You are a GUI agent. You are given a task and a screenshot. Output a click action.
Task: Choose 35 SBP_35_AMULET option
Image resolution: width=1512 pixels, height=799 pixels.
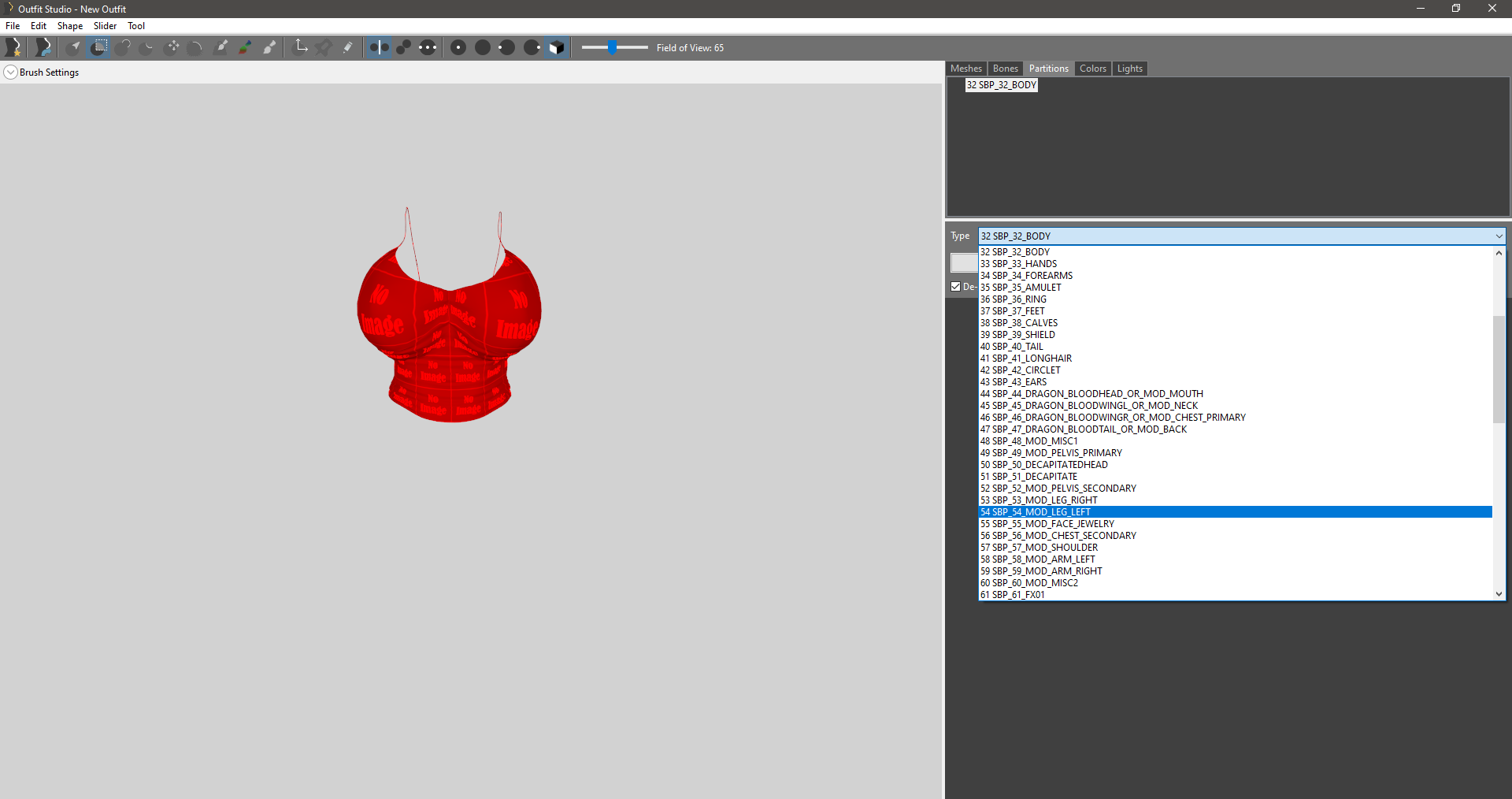point(1235,288)
